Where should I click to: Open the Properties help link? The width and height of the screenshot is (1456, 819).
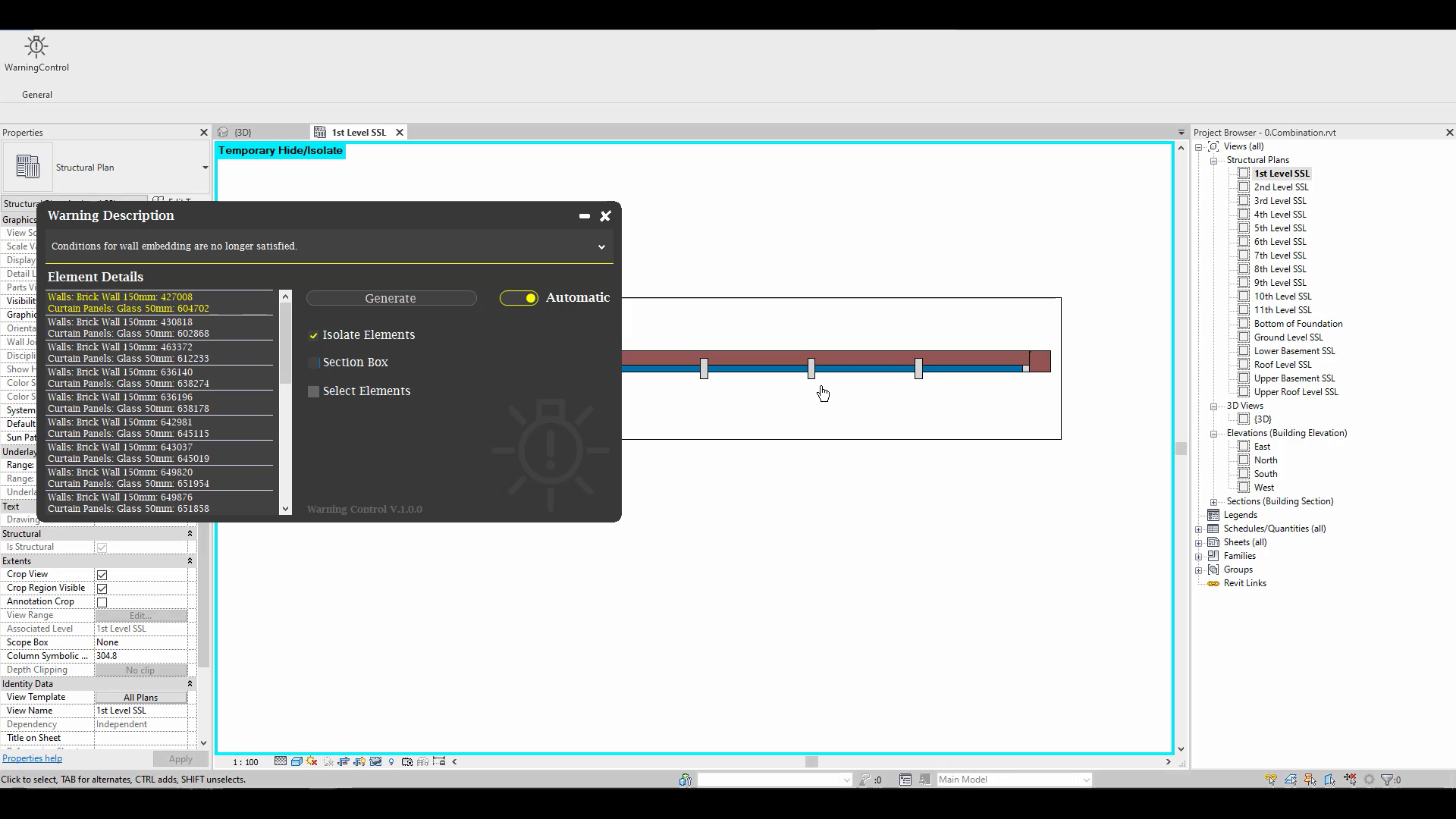pos(32,758)
